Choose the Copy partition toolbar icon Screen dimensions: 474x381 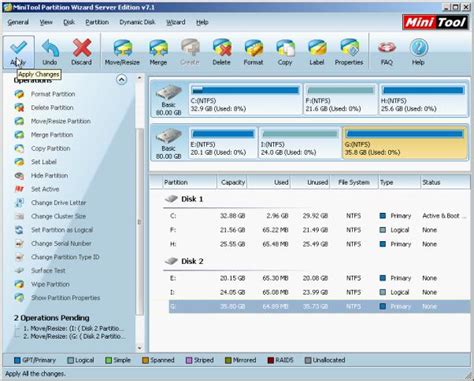285,52
